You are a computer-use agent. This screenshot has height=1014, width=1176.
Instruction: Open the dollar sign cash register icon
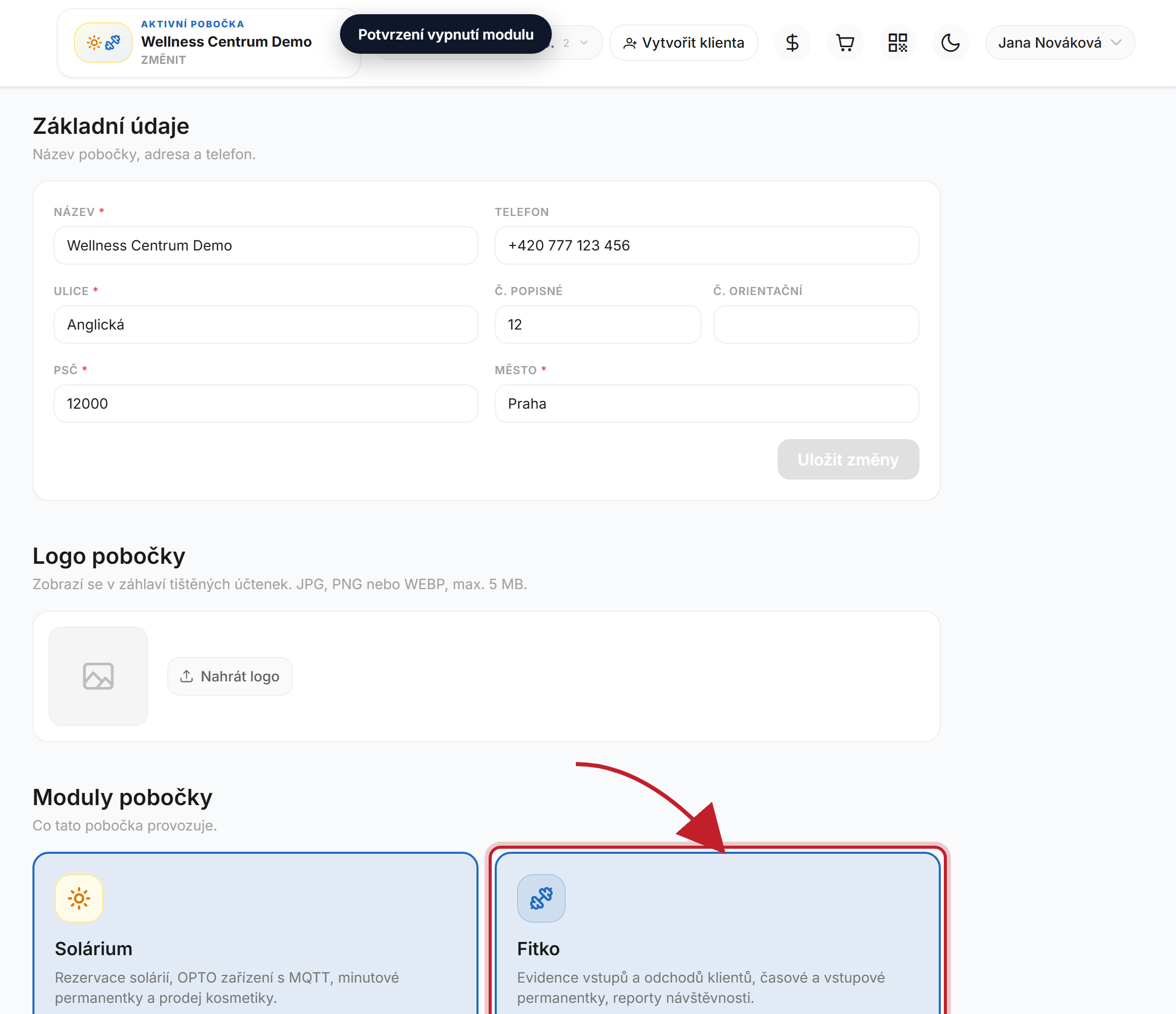point(792,43)
